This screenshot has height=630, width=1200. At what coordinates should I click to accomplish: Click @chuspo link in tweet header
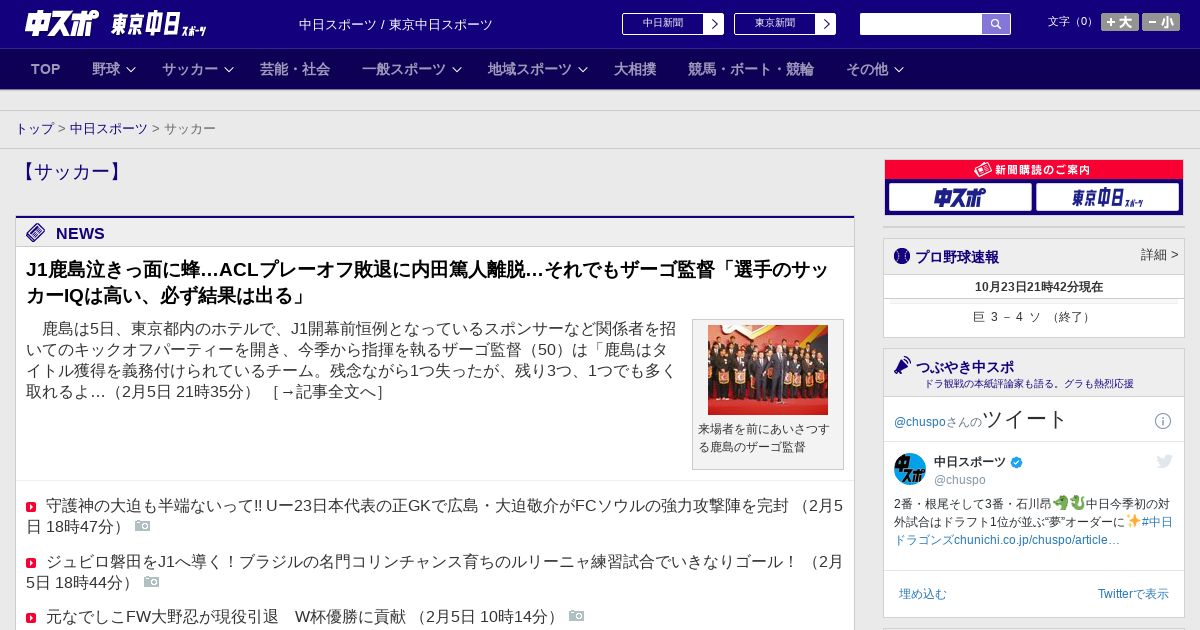click(x=919, y=422)
